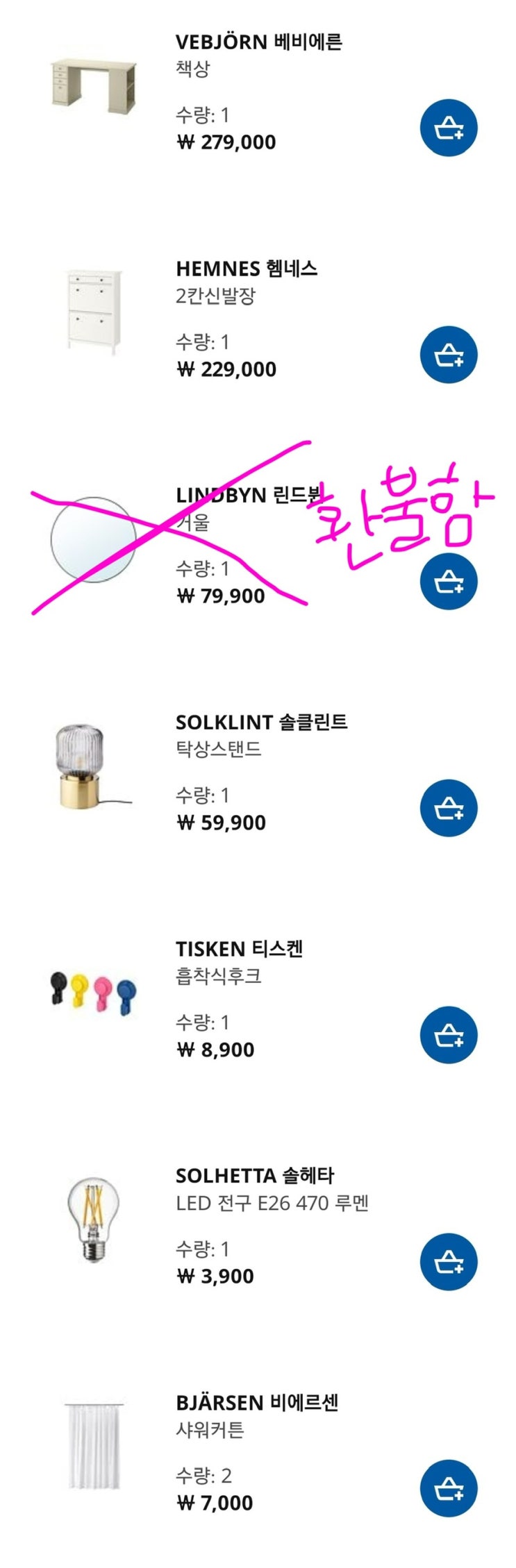This screenshot has width=516, height=1568.
Task: Add SOLKLINT table lamp to cart
Action: click(449, 808)
